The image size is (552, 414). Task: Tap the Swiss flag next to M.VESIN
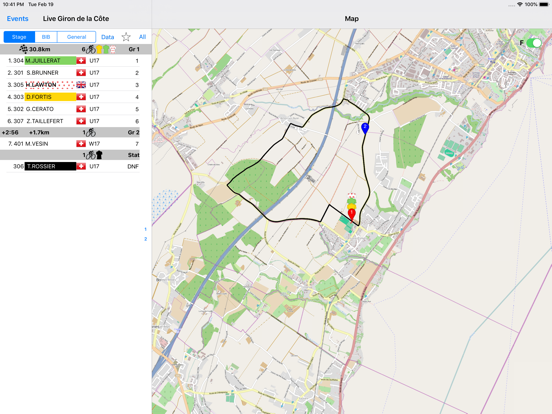pyautogui.click(x=81, y=144)
